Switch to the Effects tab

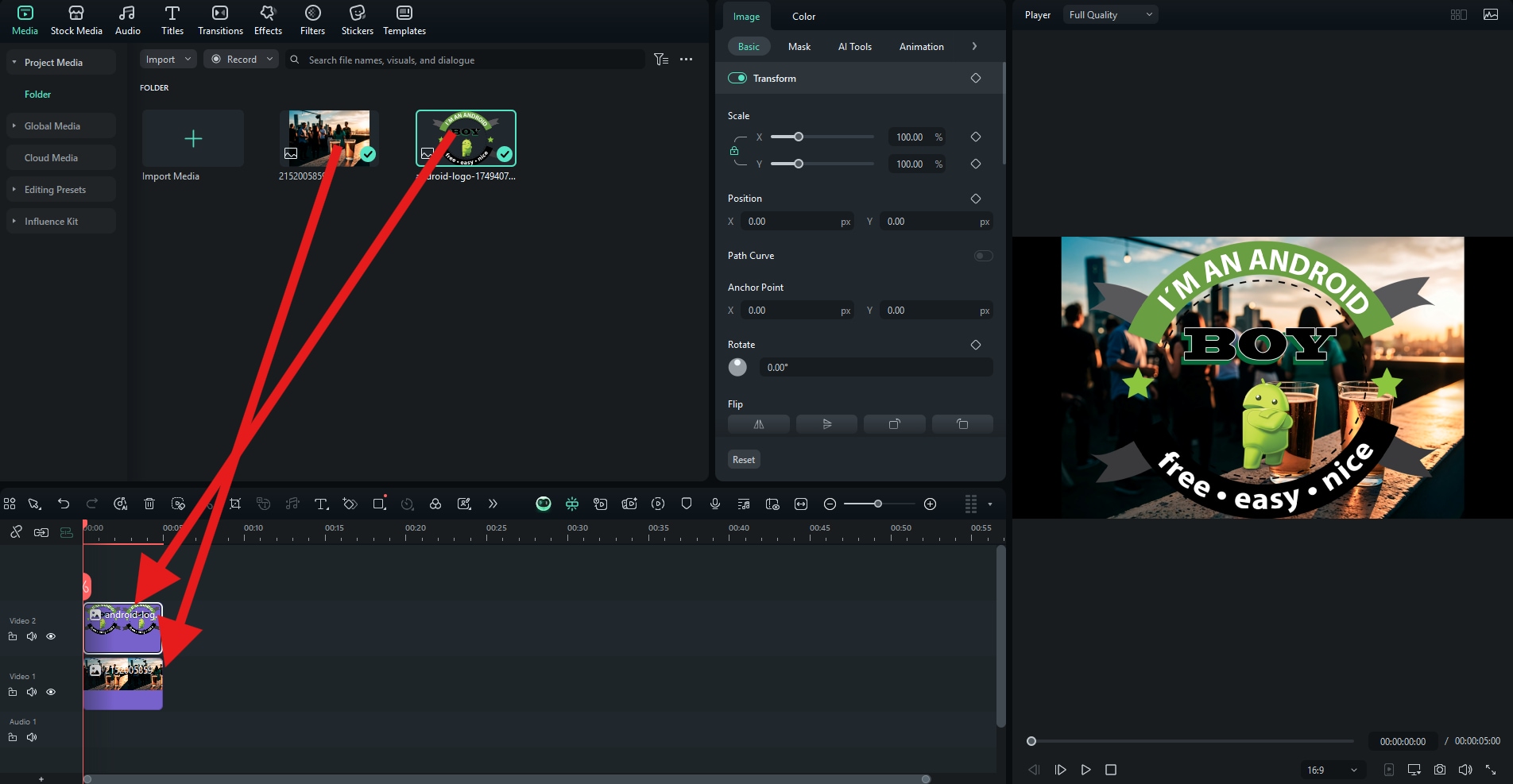pos(268,21)
